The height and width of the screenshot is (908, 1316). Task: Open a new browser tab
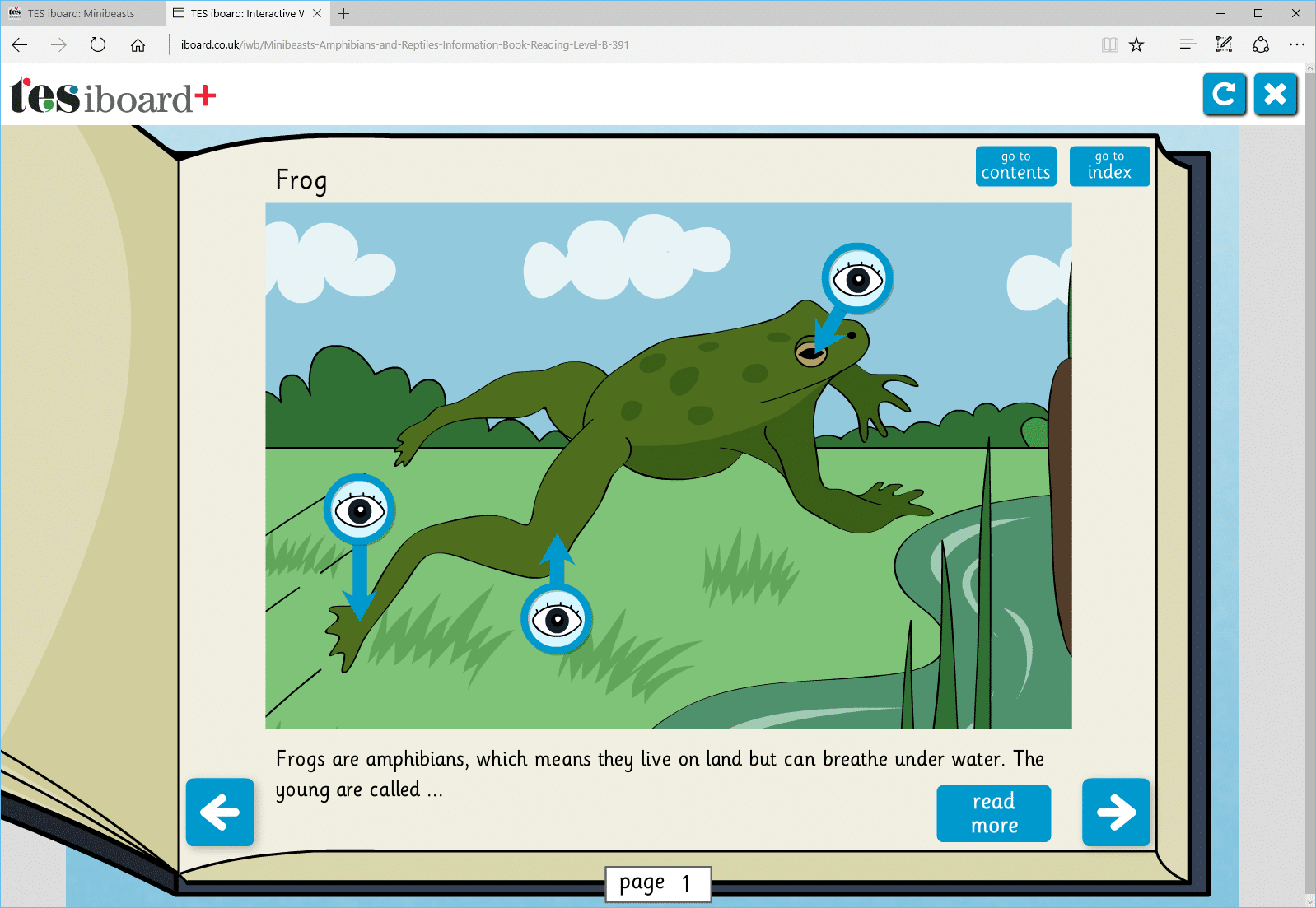coord(344,13)
